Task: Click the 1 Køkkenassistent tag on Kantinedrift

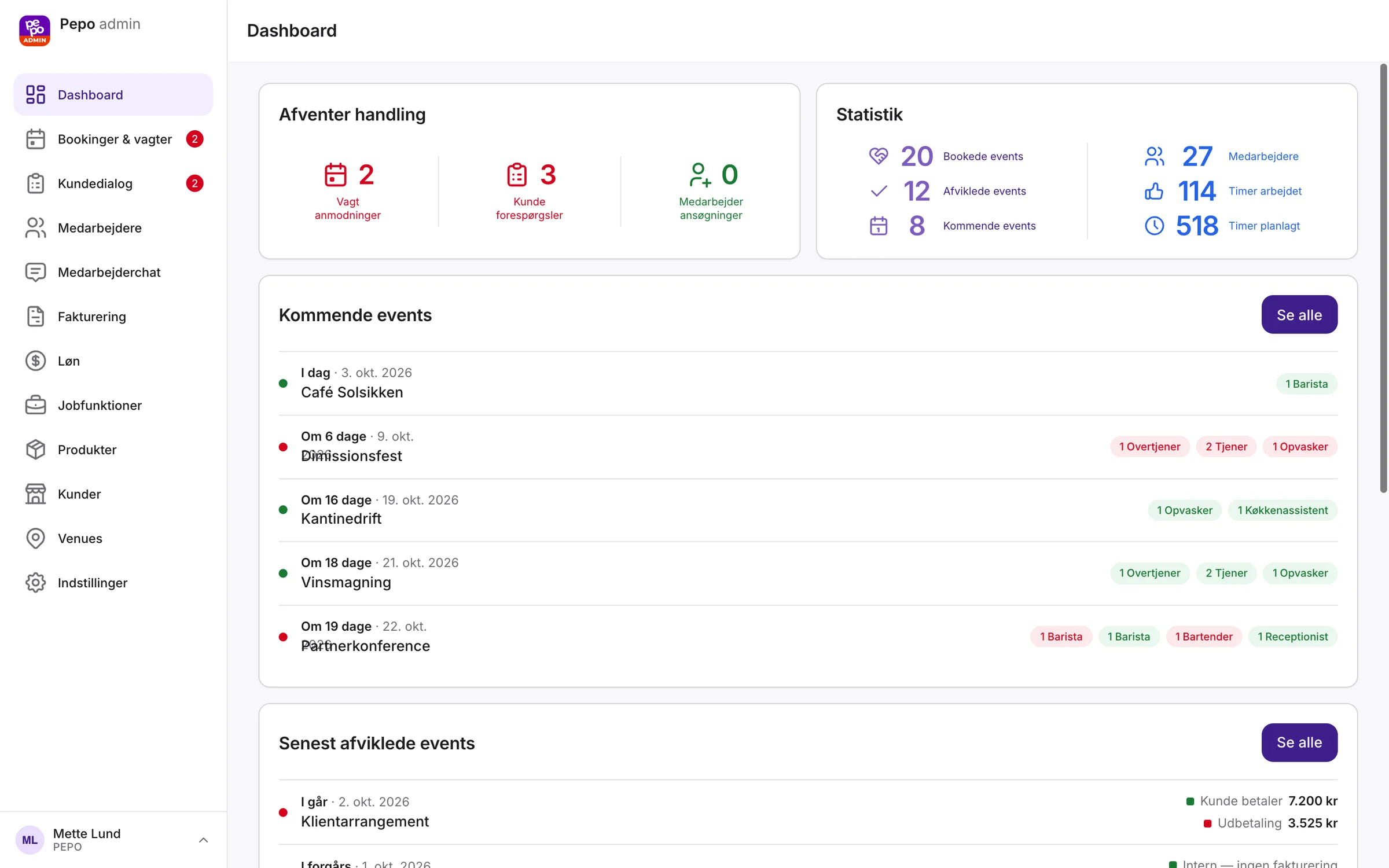Action: click(1283, 510)
